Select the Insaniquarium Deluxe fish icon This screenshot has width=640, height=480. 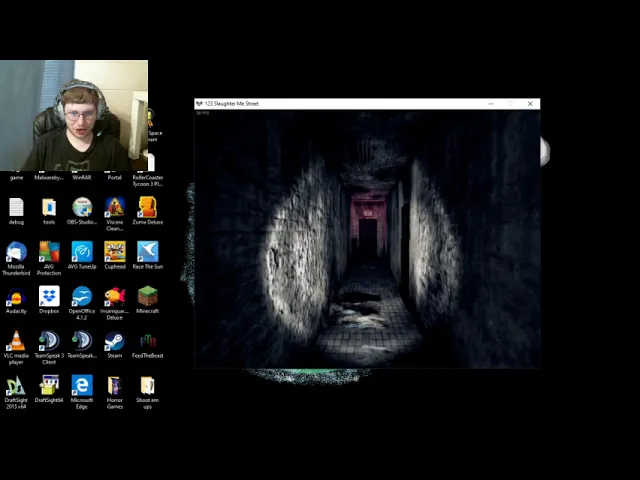click(x=115, y=296)
